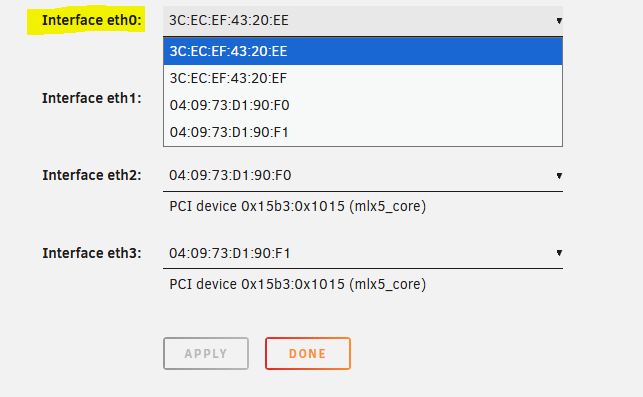The width and height of the screenshot is (643, 397).
Task: Click the orange DONE button
Action: pyautogui.click(x=308, y=354)
